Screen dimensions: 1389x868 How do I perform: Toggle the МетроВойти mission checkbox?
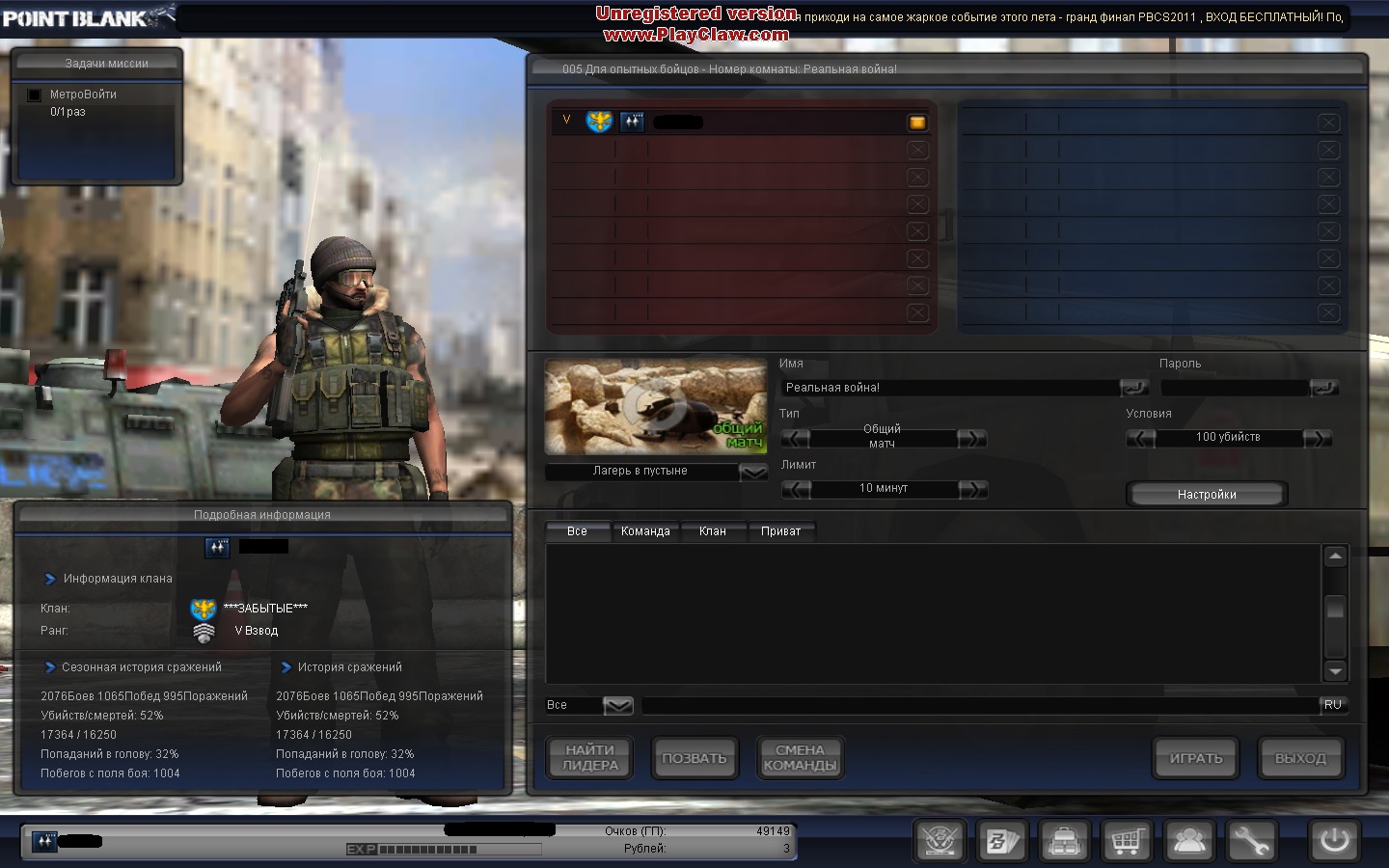pos(35,95)
